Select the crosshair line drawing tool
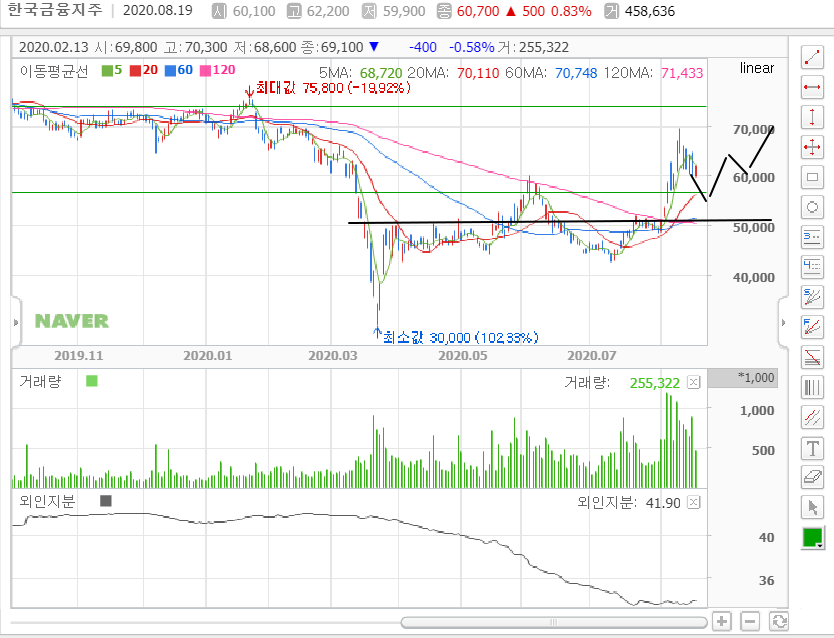Screen dimensions: 834x638 click(812, 147)
